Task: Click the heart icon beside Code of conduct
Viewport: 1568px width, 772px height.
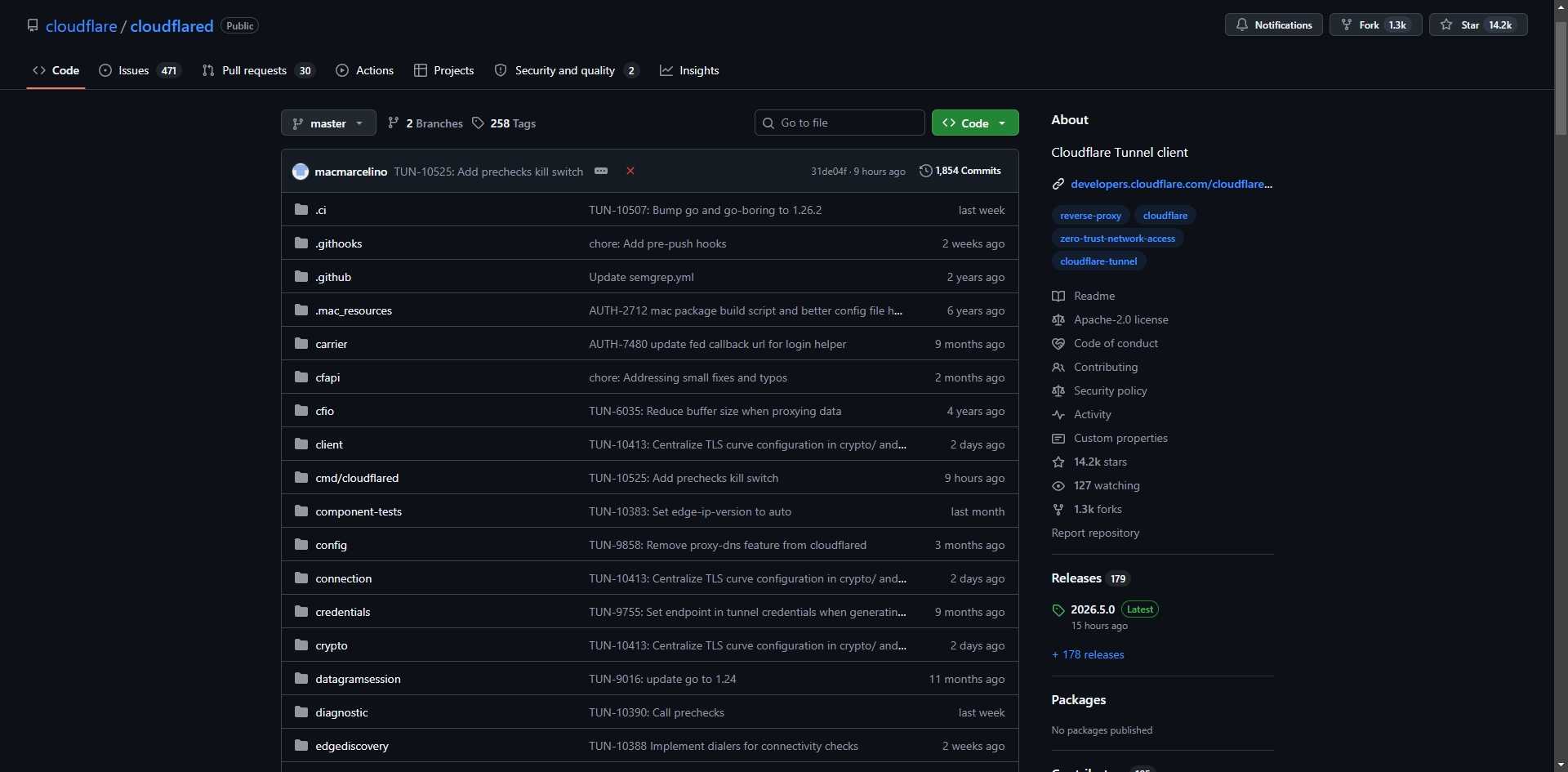Action: tap(1058, 343)
